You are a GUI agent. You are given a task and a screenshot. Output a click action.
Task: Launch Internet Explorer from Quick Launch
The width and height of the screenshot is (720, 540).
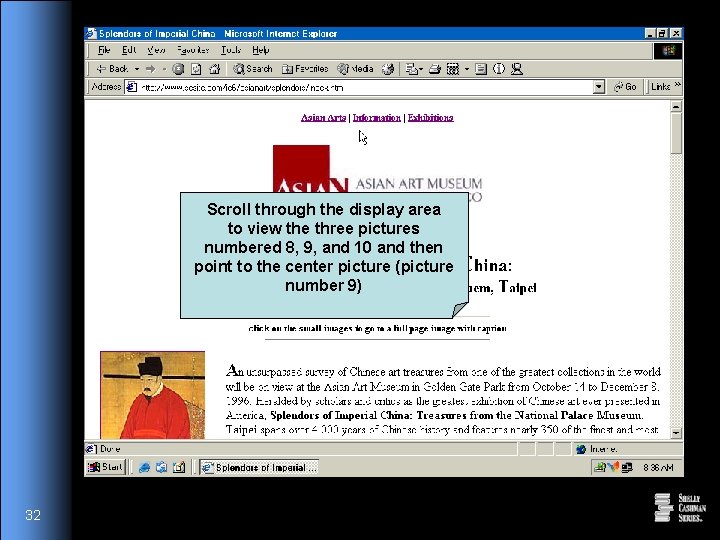[144, 467]
